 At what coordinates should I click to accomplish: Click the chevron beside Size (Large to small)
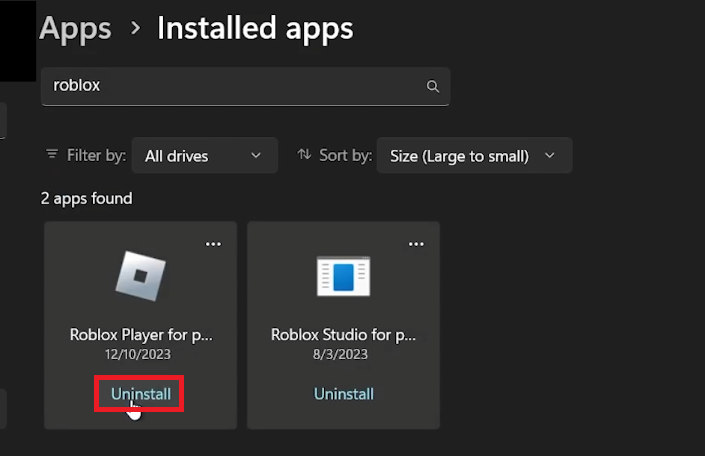(x=549, y=156)
